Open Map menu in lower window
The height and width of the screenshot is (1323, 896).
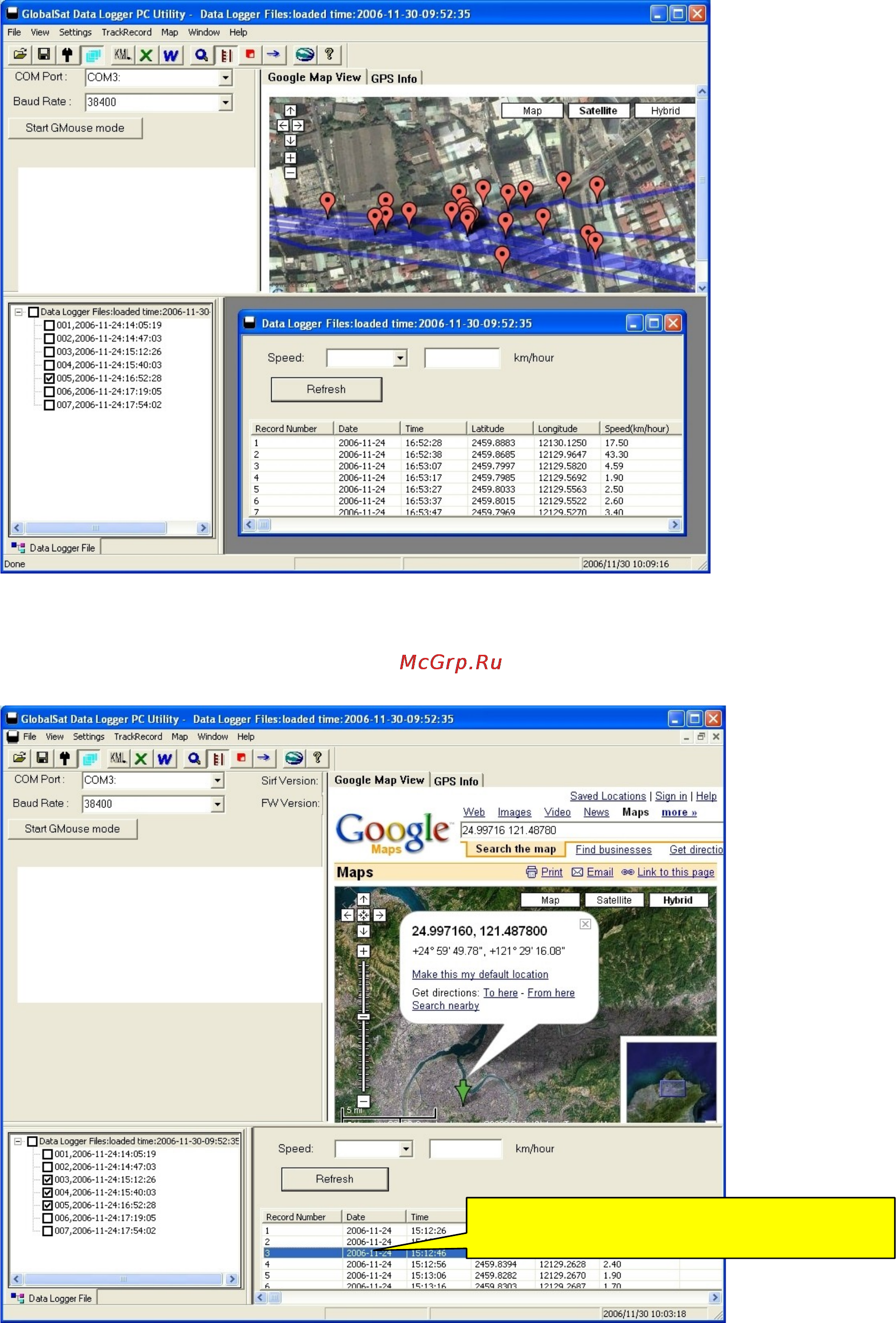click(179, 736)
